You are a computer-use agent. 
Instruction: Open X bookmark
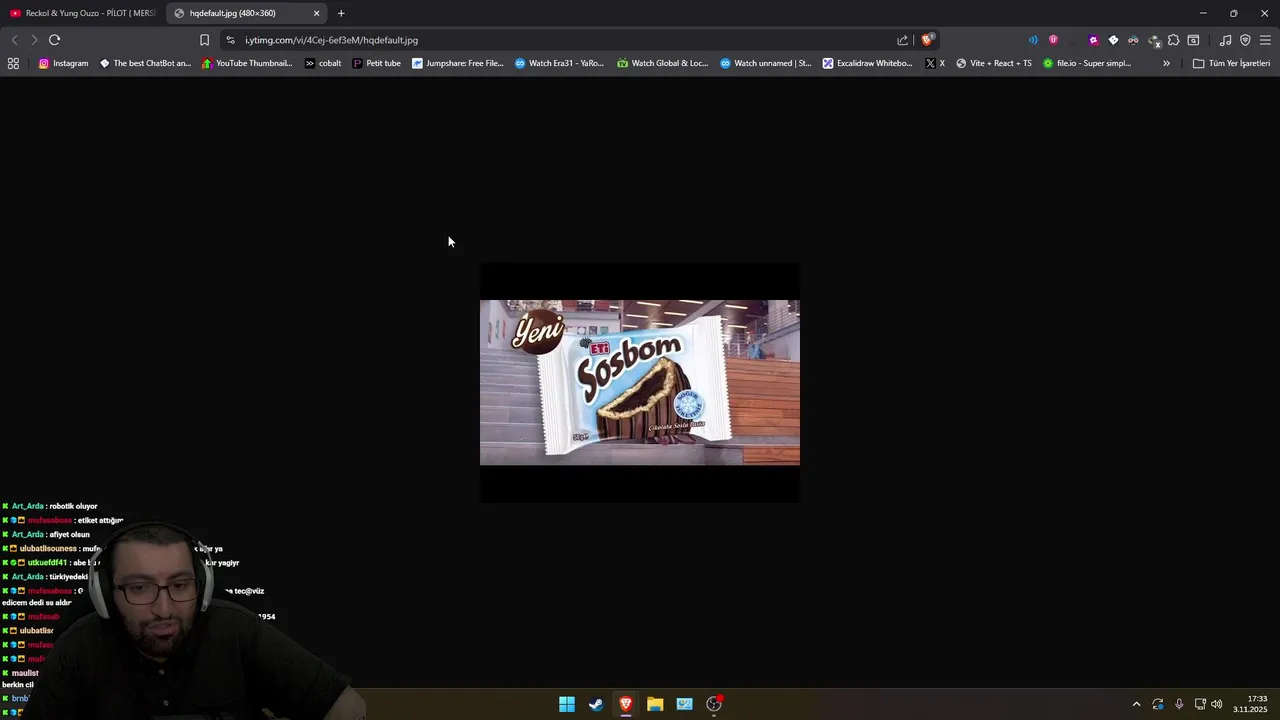(935, 63)
